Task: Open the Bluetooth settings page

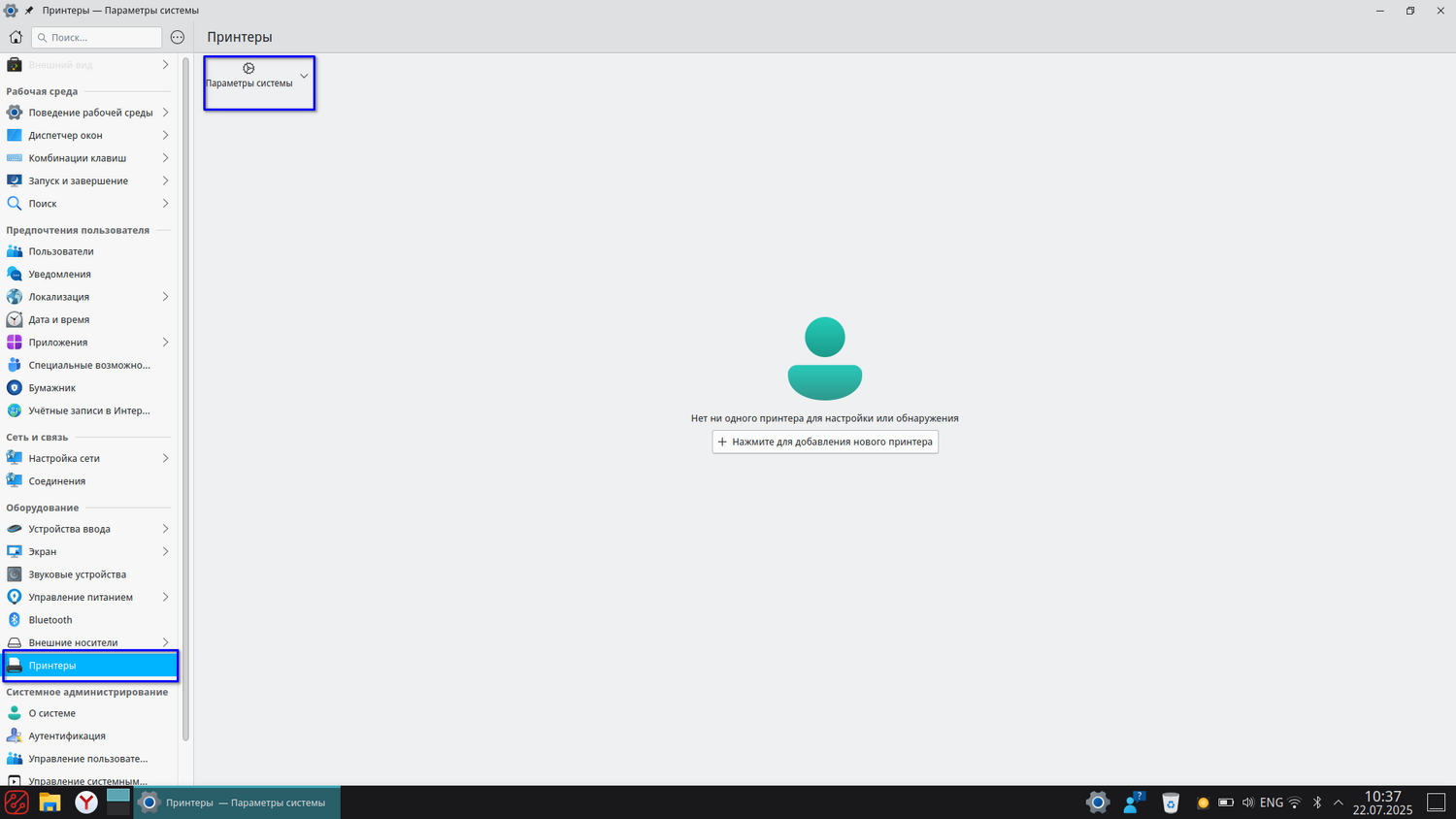Action: click(50, 620)
